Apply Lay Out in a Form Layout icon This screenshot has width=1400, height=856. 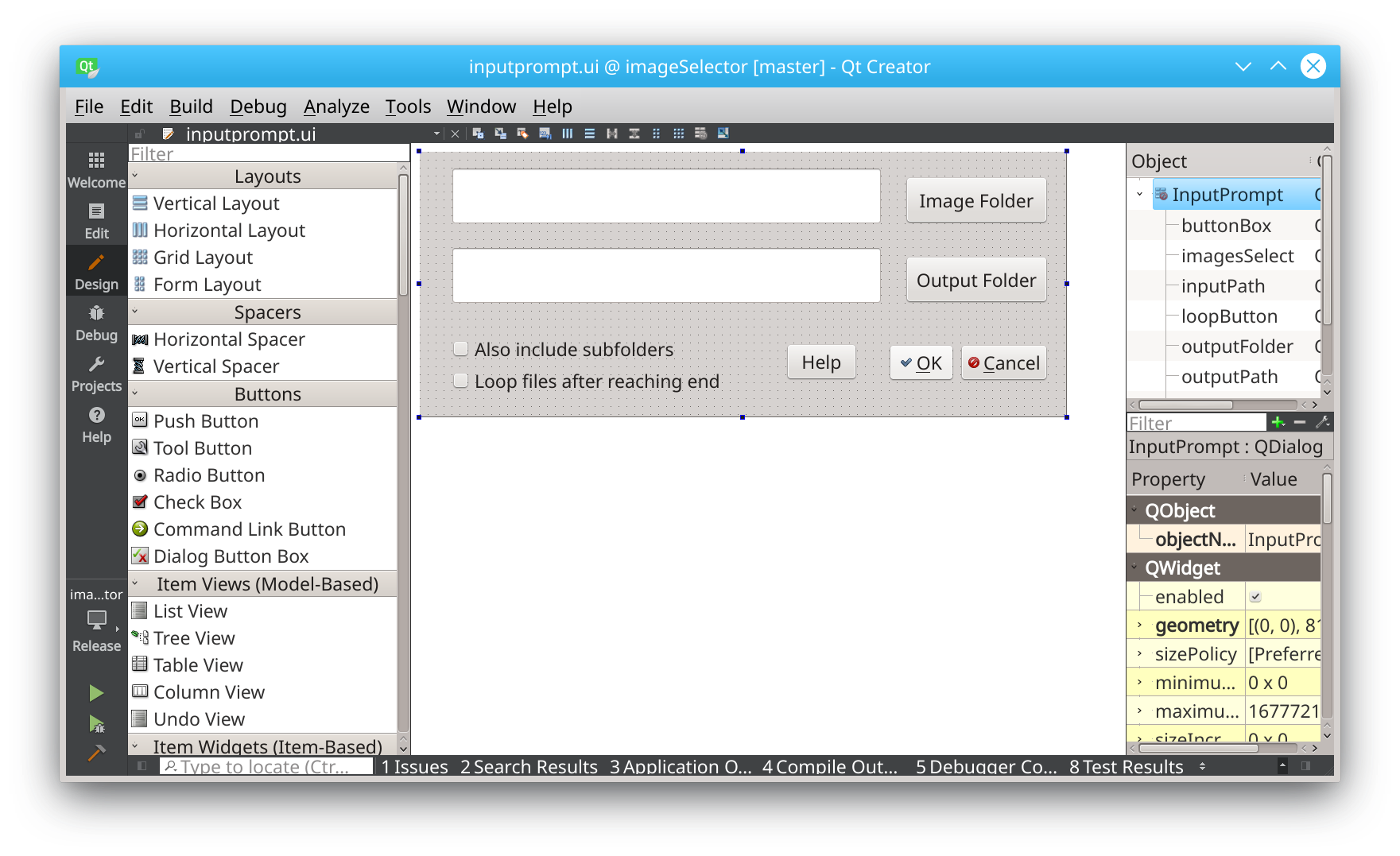tap(656, 134)
